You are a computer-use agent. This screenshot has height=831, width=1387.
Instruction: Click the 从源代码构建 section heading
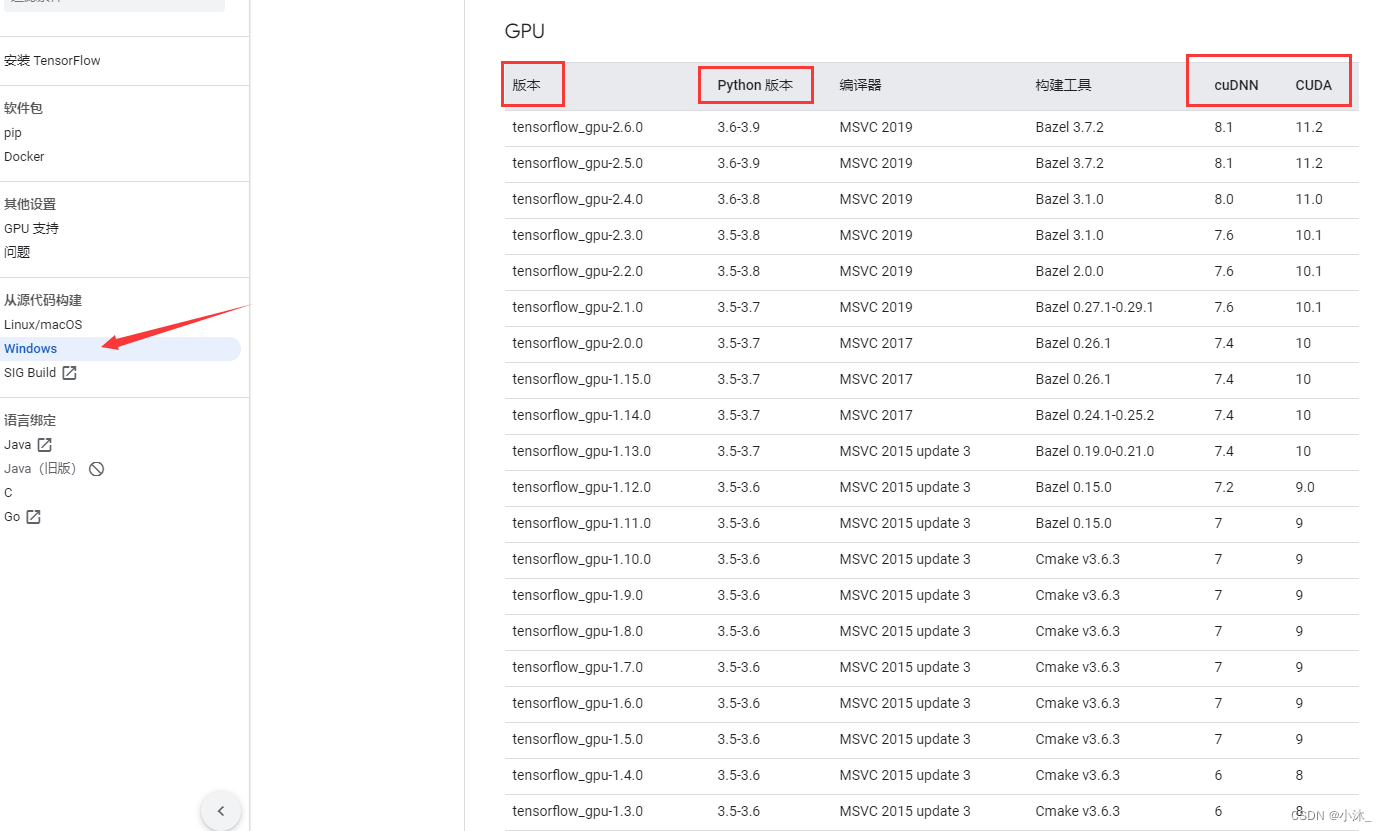point(43,301)
